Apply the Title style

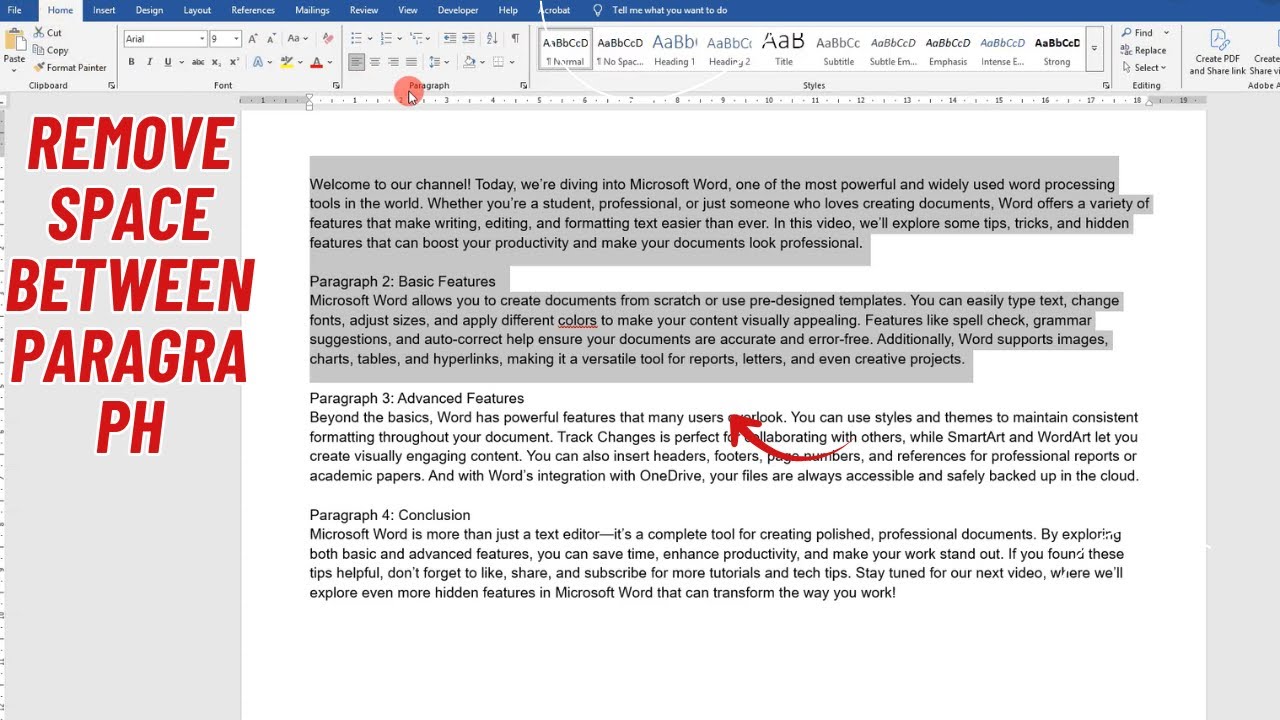click(x=784, y=49)
